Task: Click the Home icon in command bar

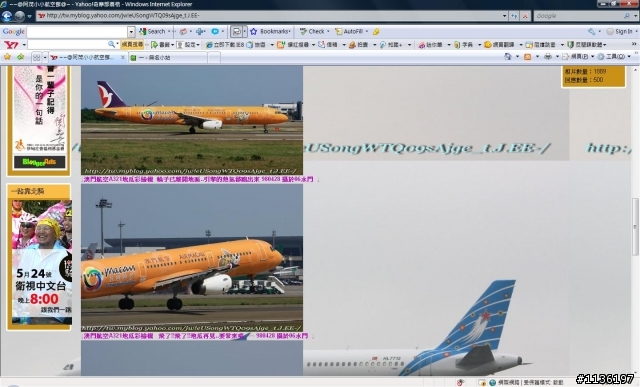Action: click(x=508, y=57)
